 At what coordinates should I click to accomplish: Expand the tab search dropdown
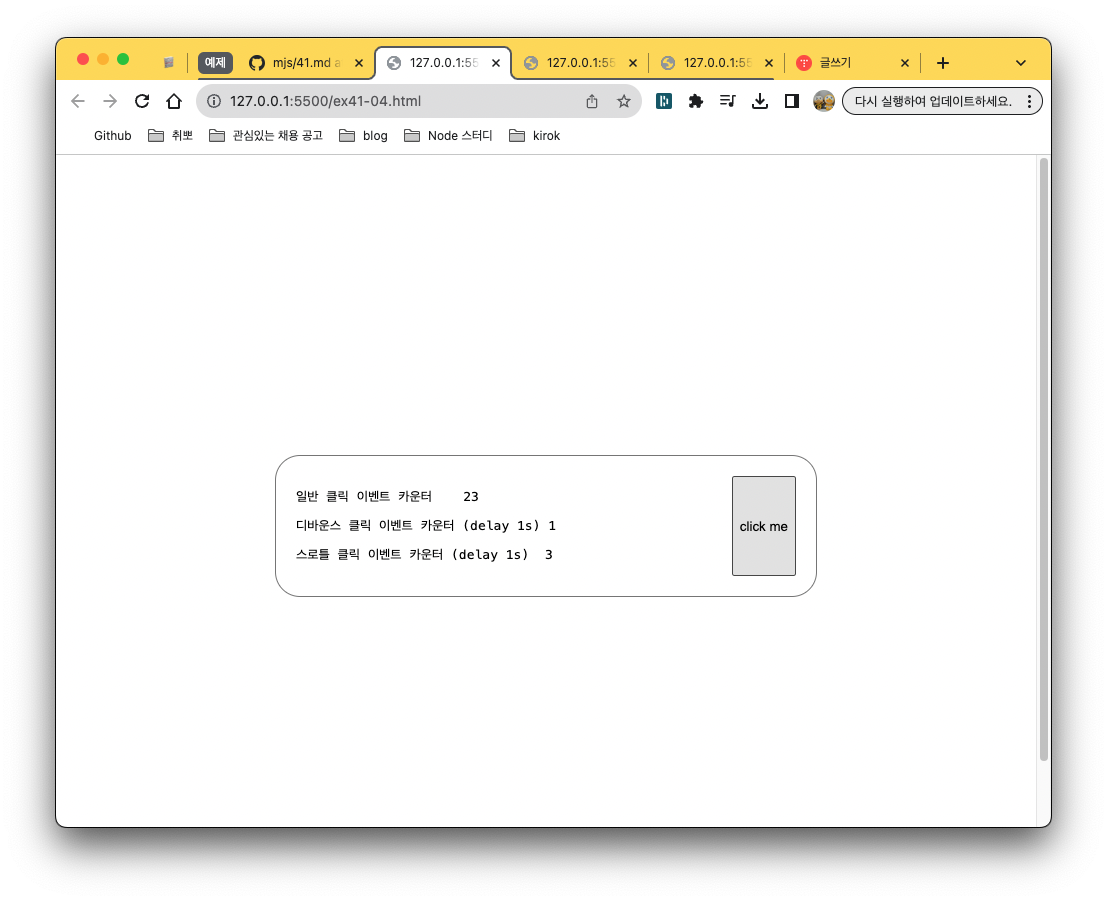(1020, 63)
